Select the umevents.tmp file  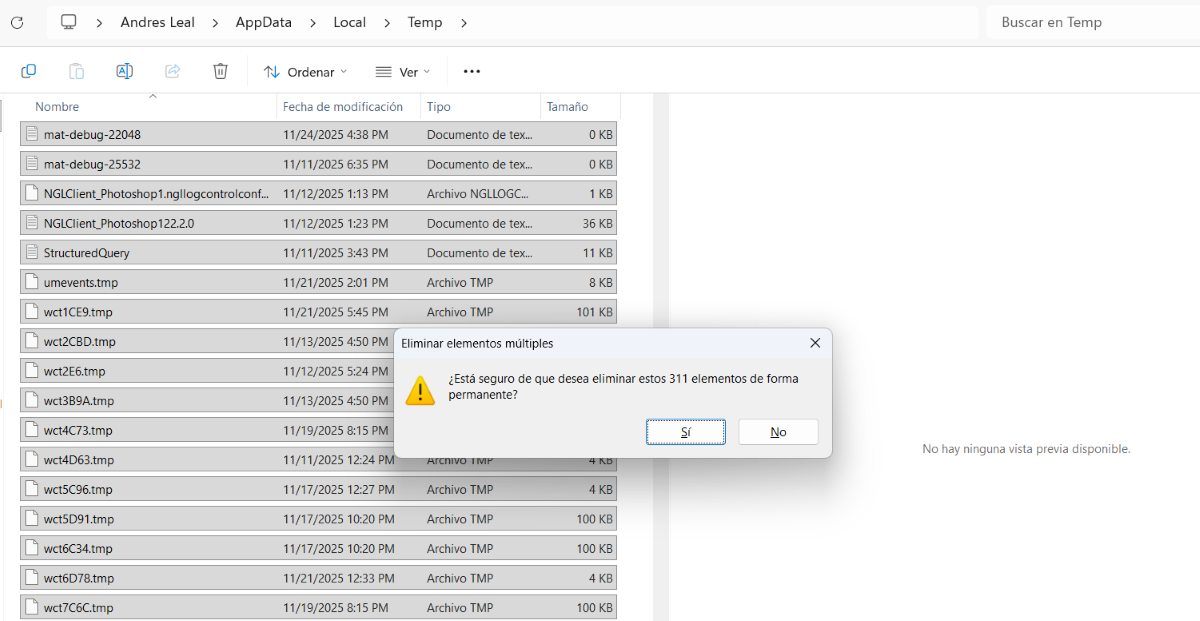pyautogui.click(x=81, y=283)
